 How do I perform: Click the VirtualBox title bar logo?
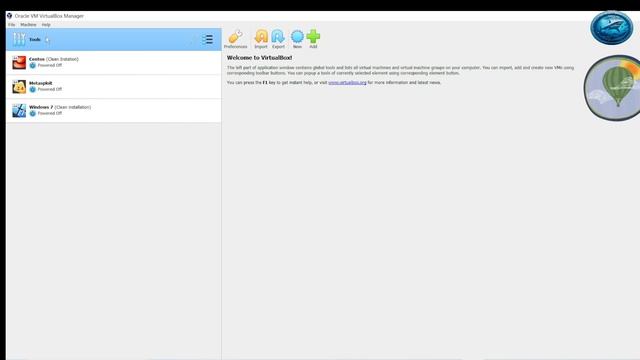pyautogui.click(x=9, y=16)
